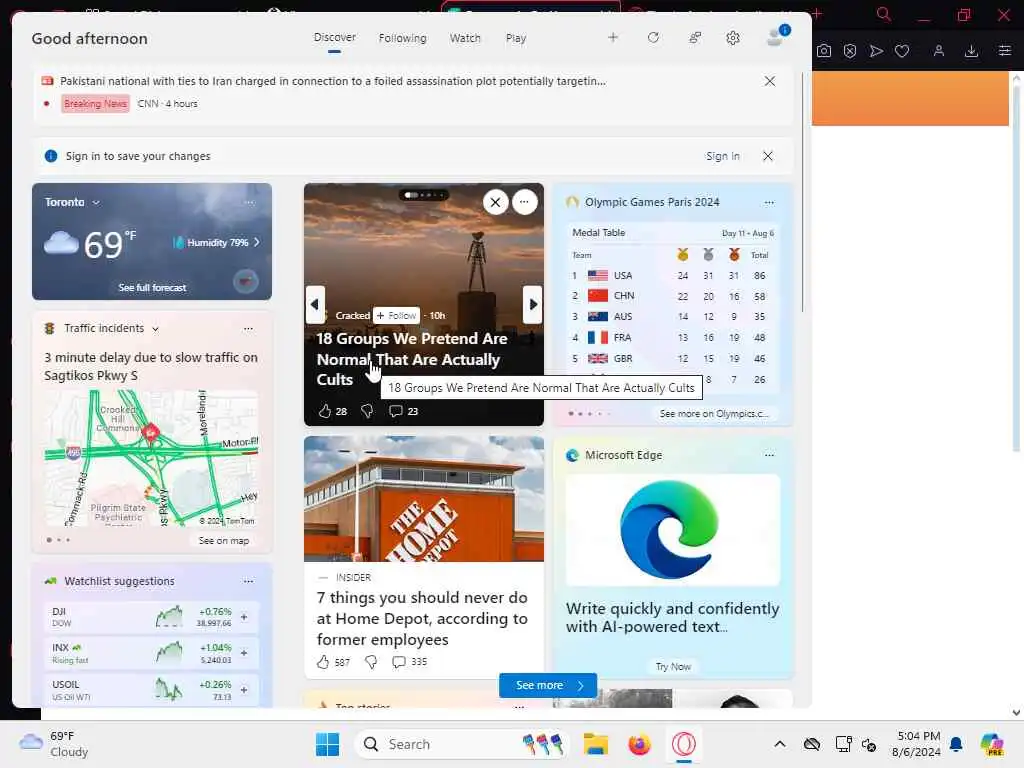Dislike the 18 Groups article
Image resolution: width=1024 pixels, height=768 pixels.
click(x=367, y=411)
